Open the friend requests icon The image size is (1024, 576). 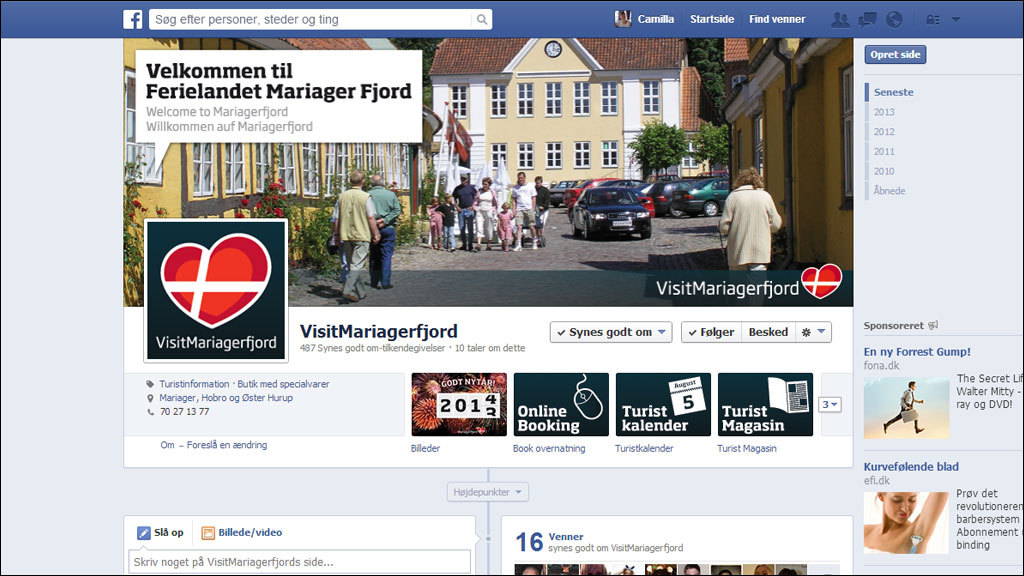tap(840, 20)
